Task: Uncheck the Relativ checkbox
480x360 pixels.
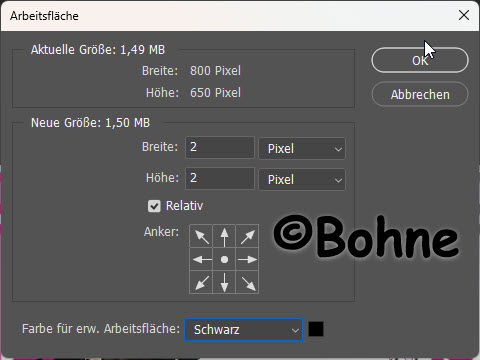Action: [x=154, y=206]
